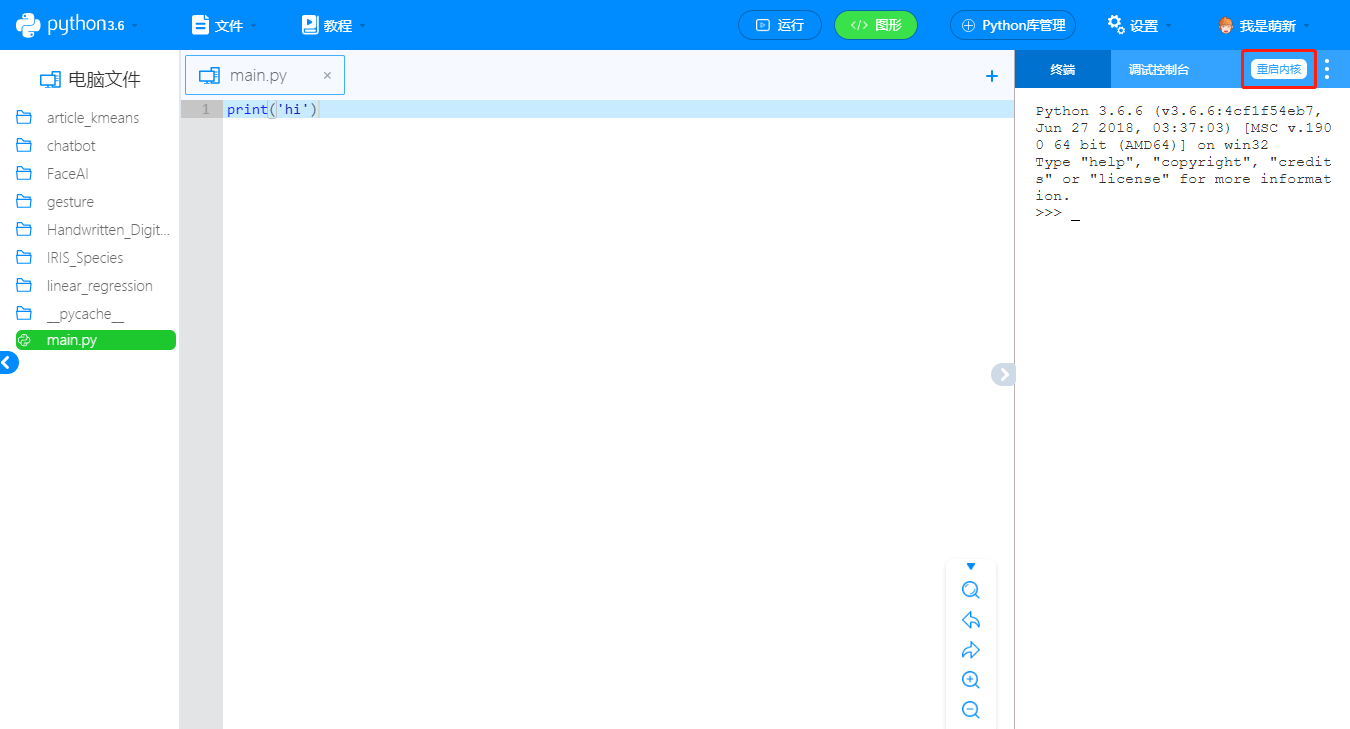Open the article_kmeans folder
1350x729 pixels.
[x=93, y=118]
